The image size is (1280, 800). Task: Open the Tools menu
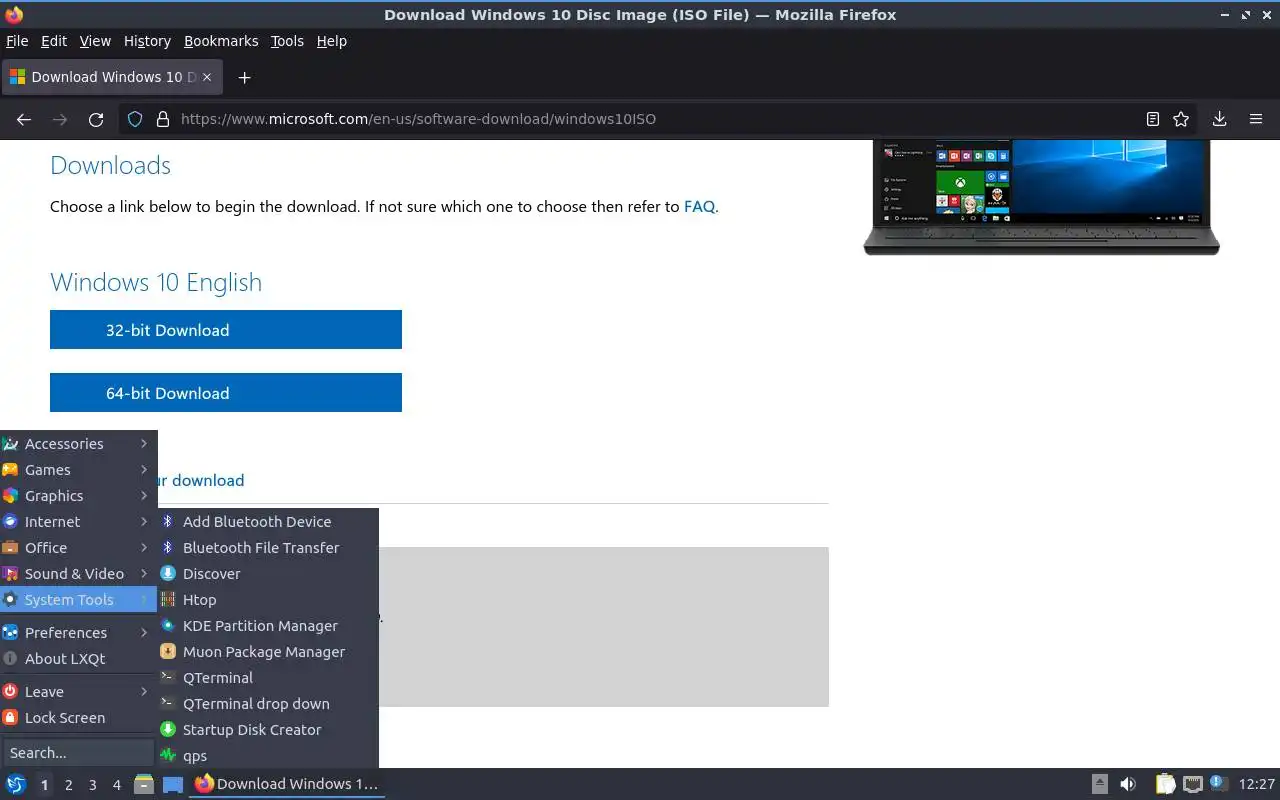[x=287, y=41]
